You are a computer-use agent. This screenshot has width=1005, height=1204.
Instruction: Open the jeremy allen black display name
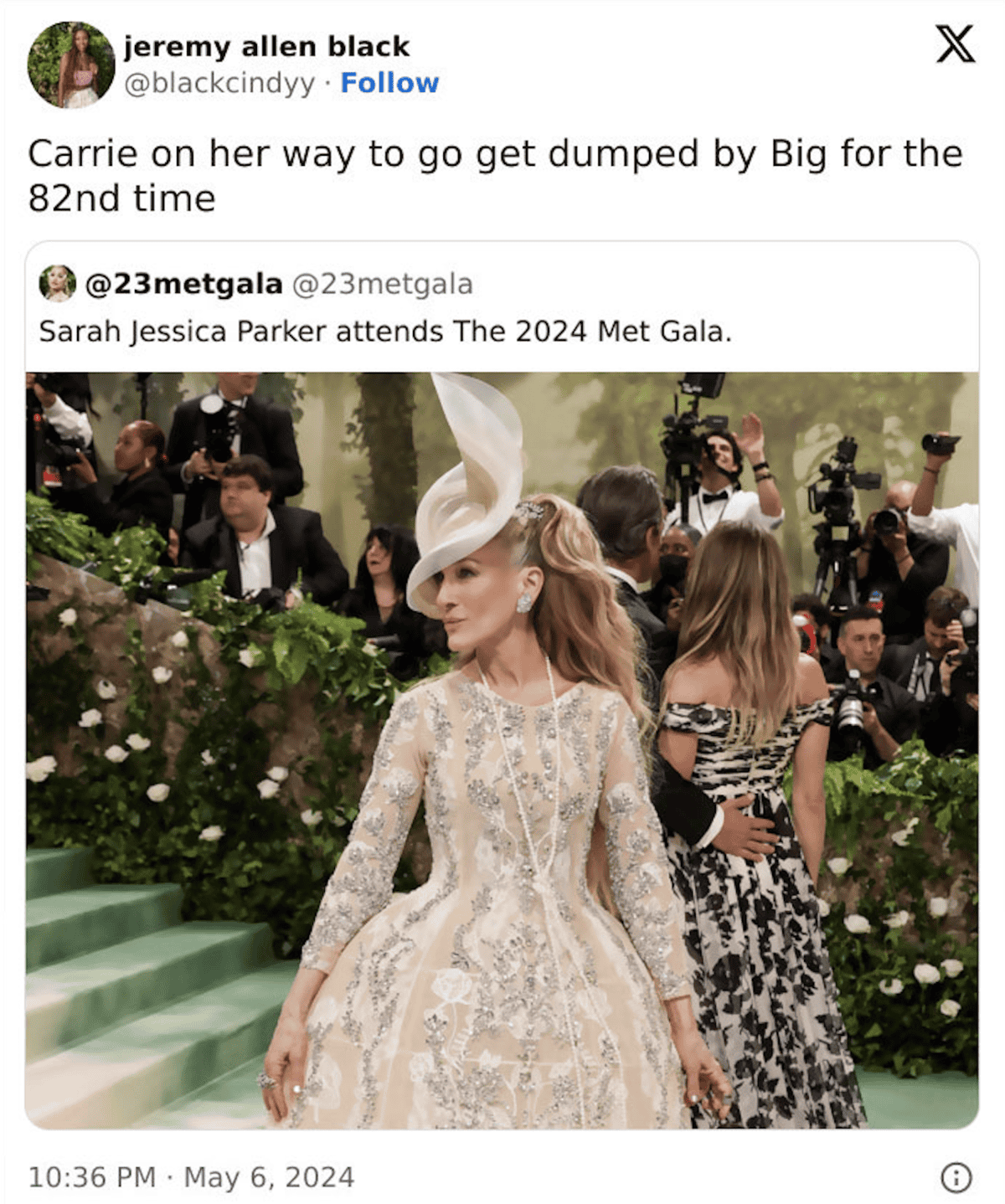pos(266,46)
